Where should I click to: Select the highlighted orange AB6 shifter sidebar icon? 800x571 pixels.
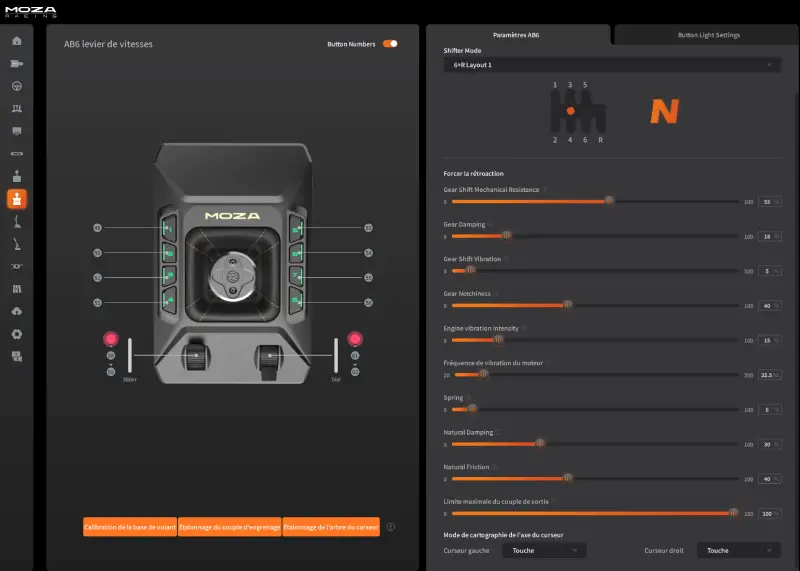(17, 199)
